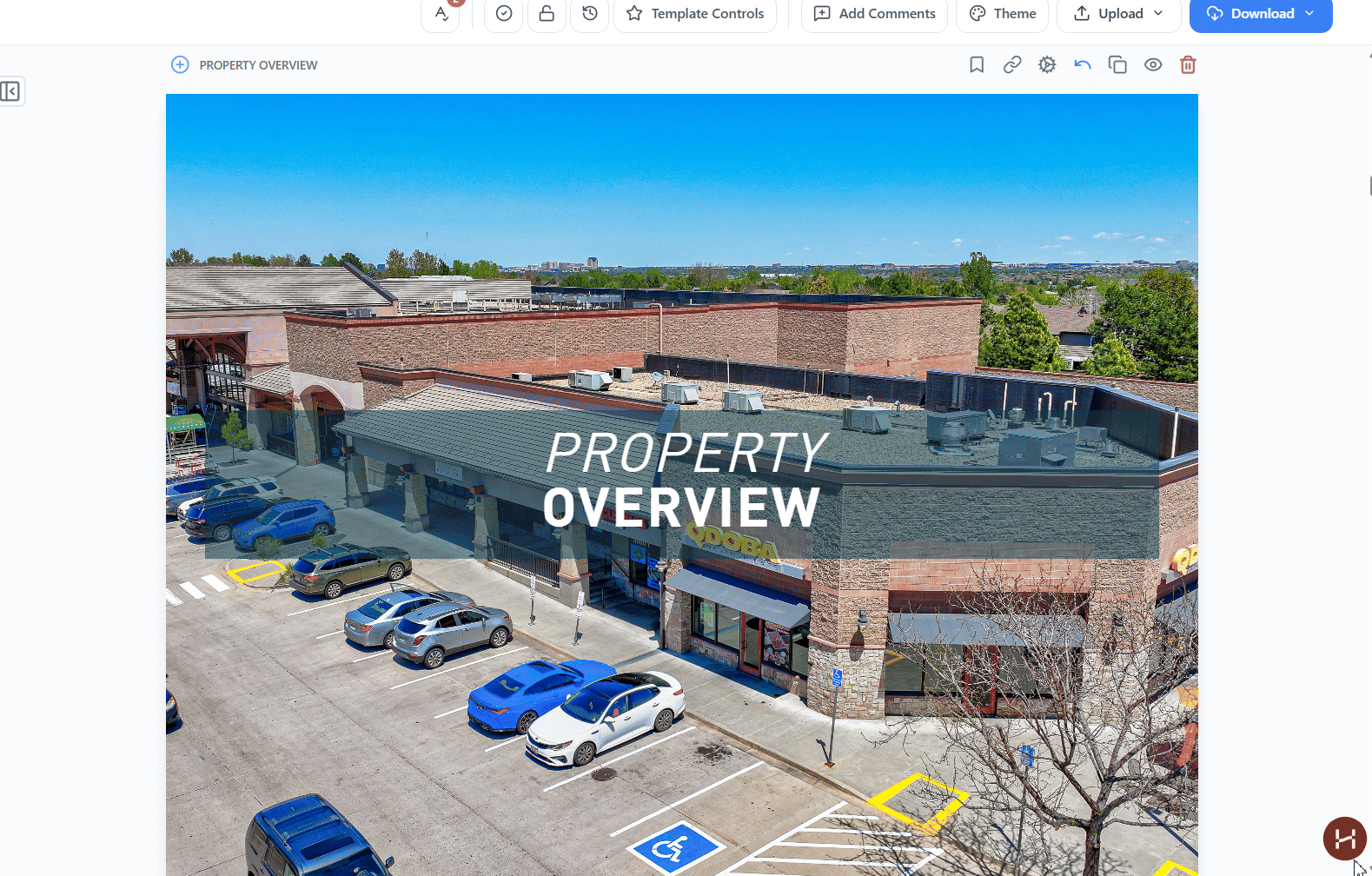Click the blue undo arrow icon
Image resolution: width=1372 pixels, height=876 pixels.
(1083, 65)
